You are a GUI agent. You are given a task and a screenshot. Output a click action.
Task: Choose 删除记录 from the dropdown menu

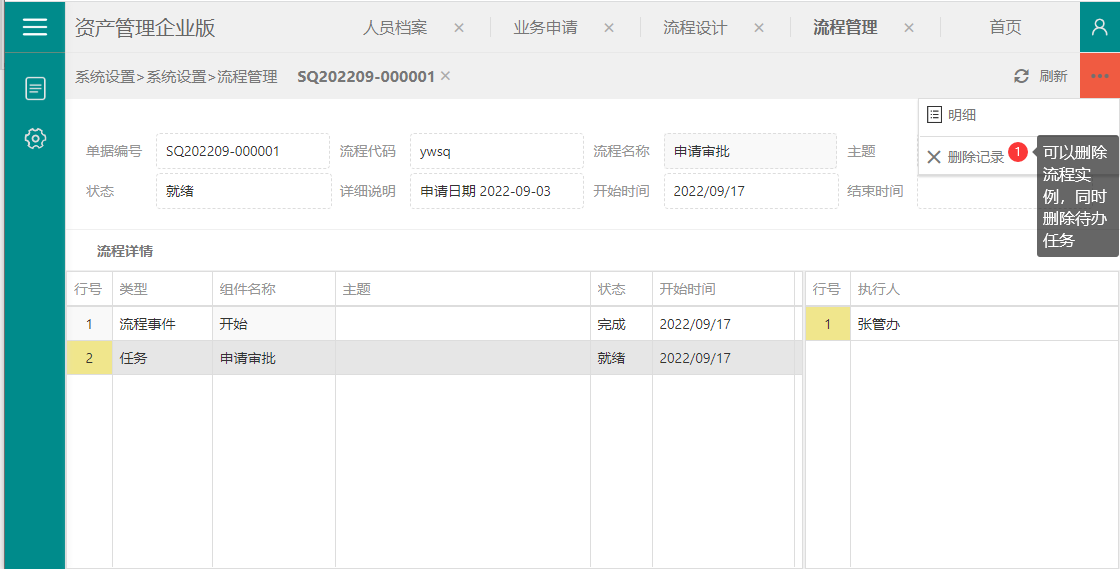click(975, 157)
